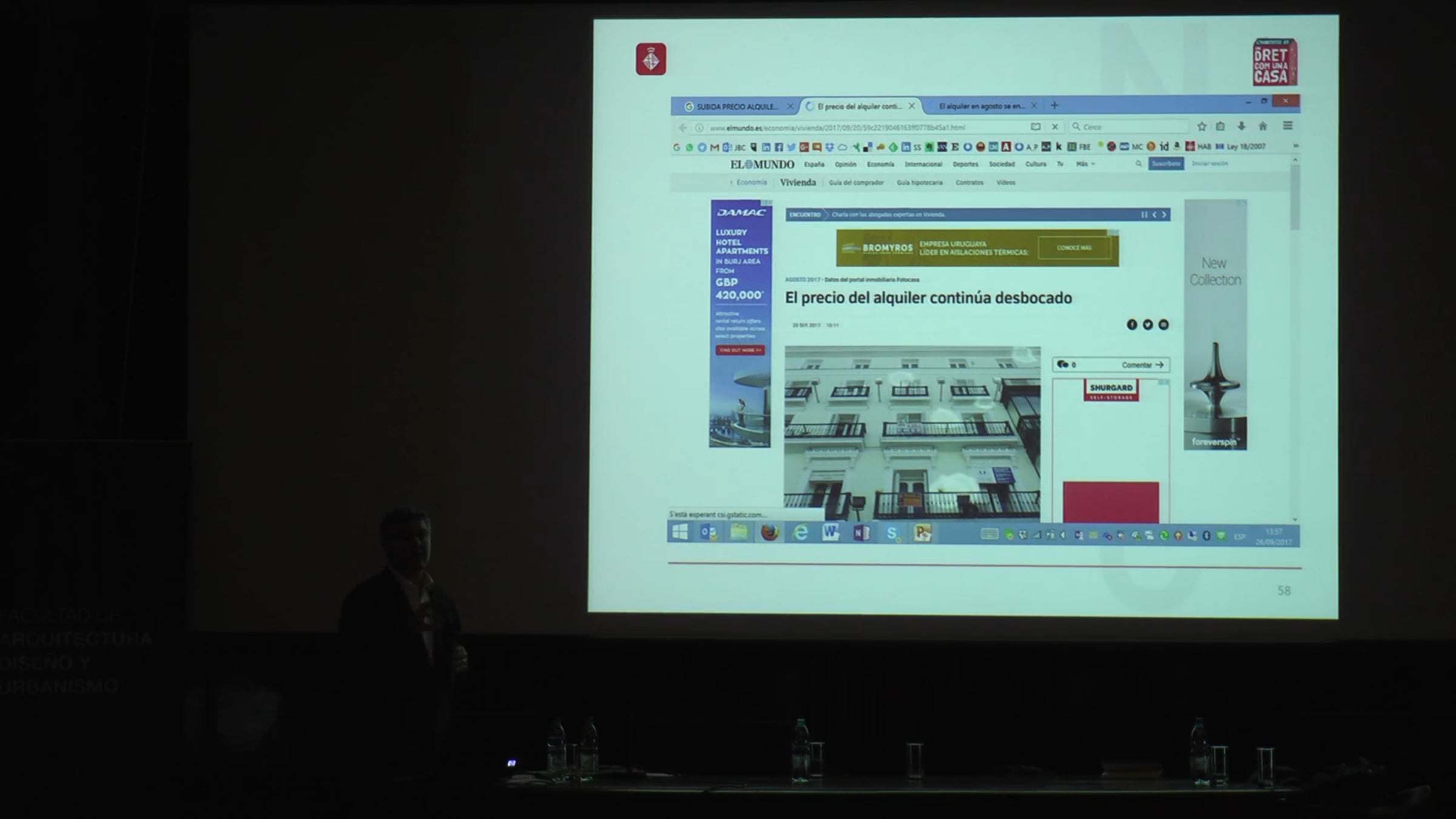Open the España section menu
1456x819 pixels.
point(814,164)
